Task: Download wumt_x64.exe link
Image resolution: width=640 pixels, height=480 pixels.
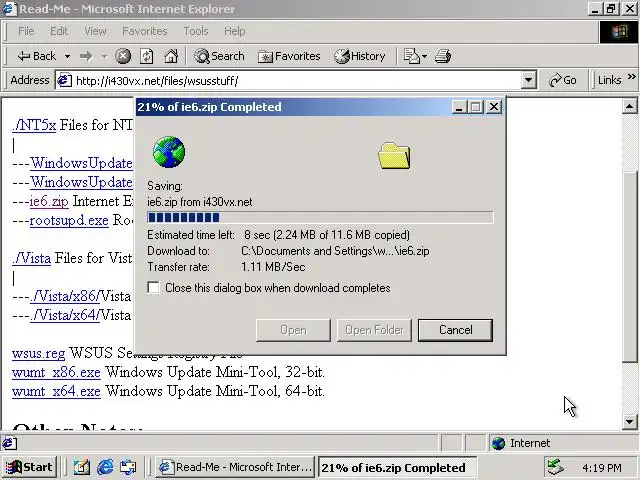Action: [x=56, y=391]
